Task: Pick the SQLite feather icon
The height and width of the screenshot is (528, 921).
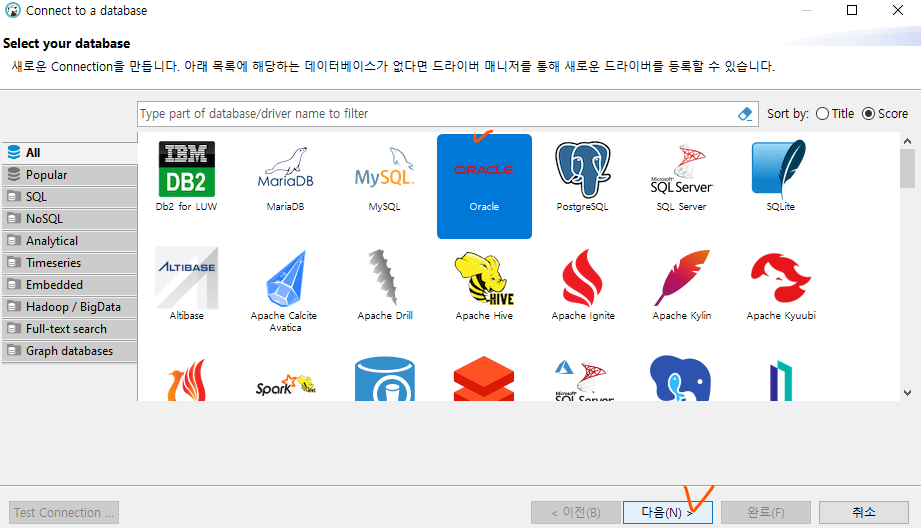Action: (x=780, y=168)
